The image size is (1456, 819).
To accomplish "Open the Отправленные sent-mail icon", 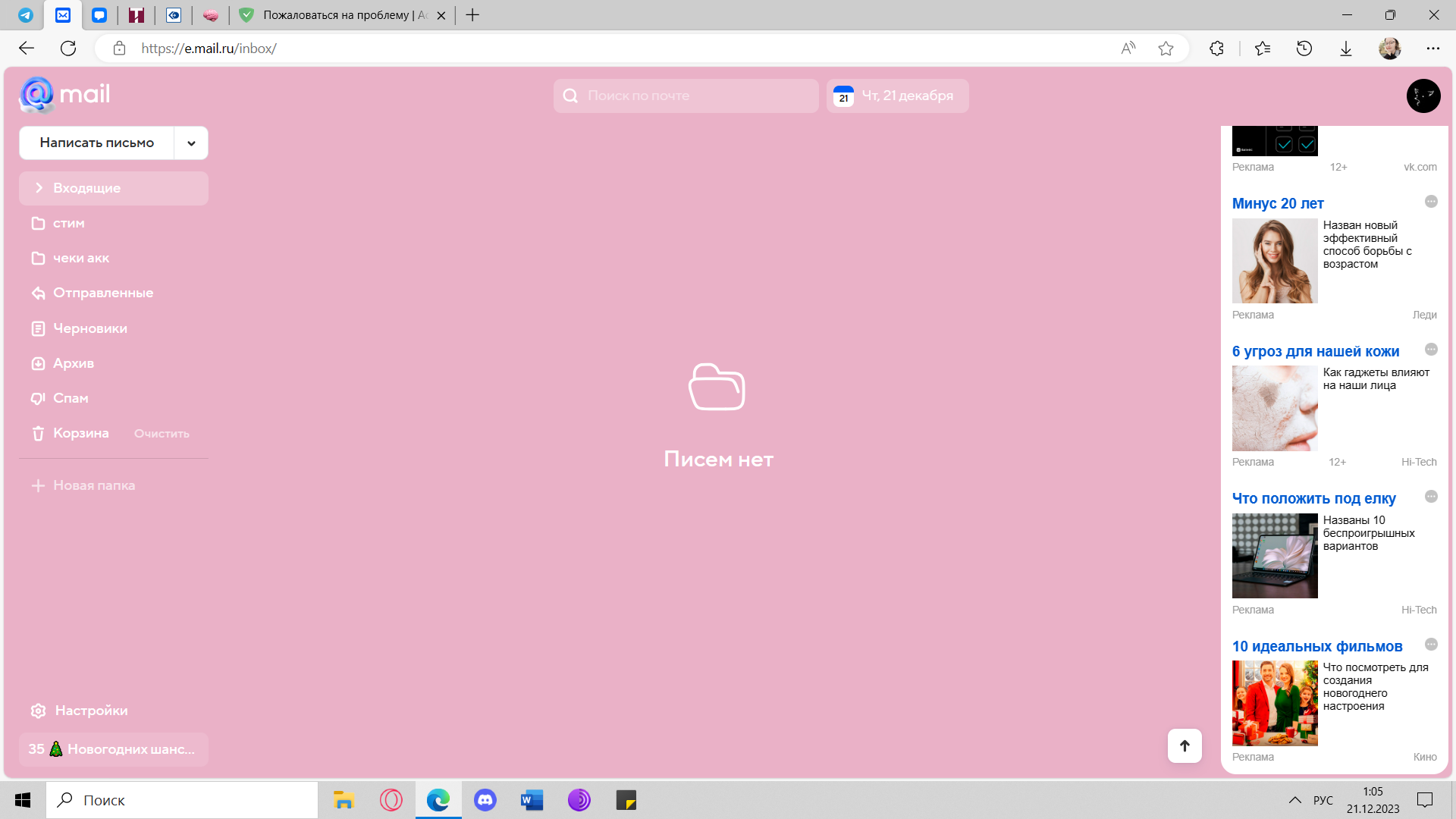I will 38,293.
